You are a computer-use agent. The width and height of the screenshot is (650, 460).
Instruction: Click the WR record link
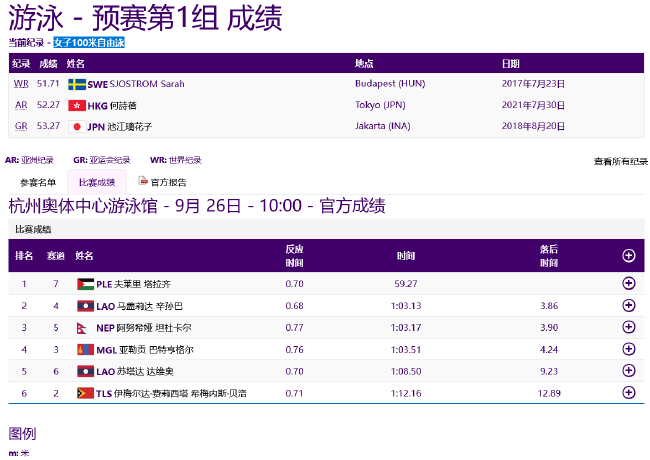pos(21,83)
